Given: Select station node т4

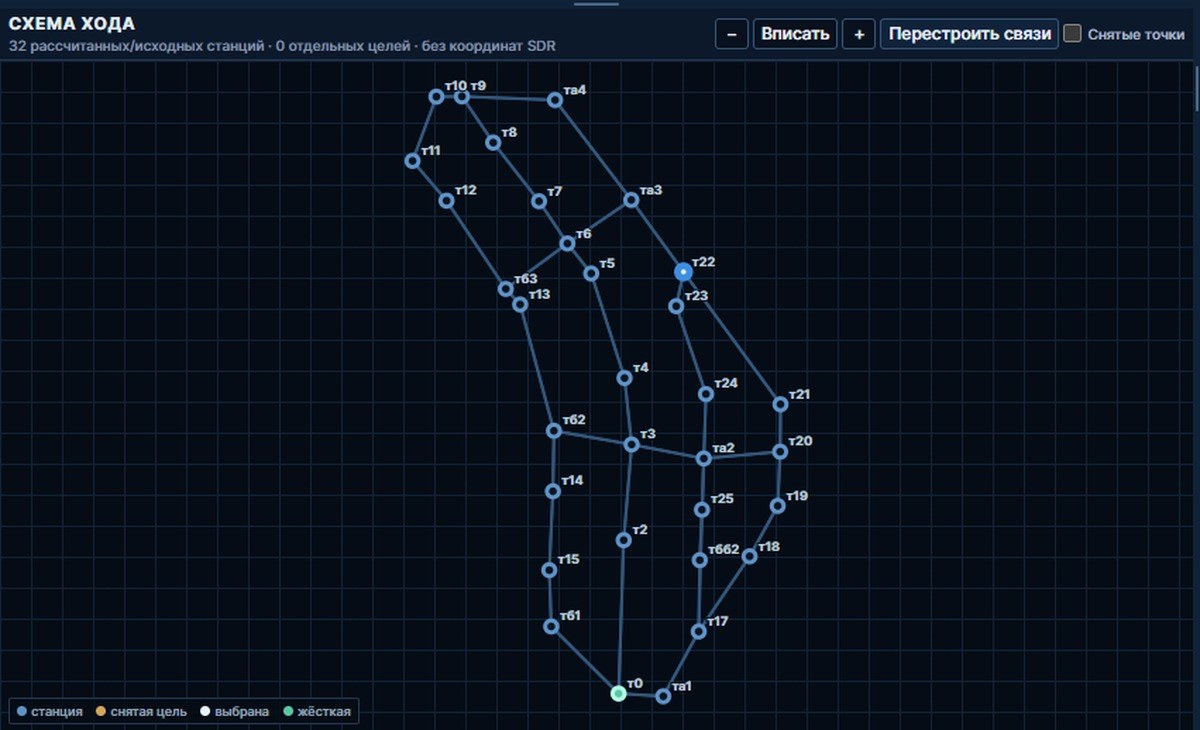Looking at the screenshot, I should click(x=625, y=378).
